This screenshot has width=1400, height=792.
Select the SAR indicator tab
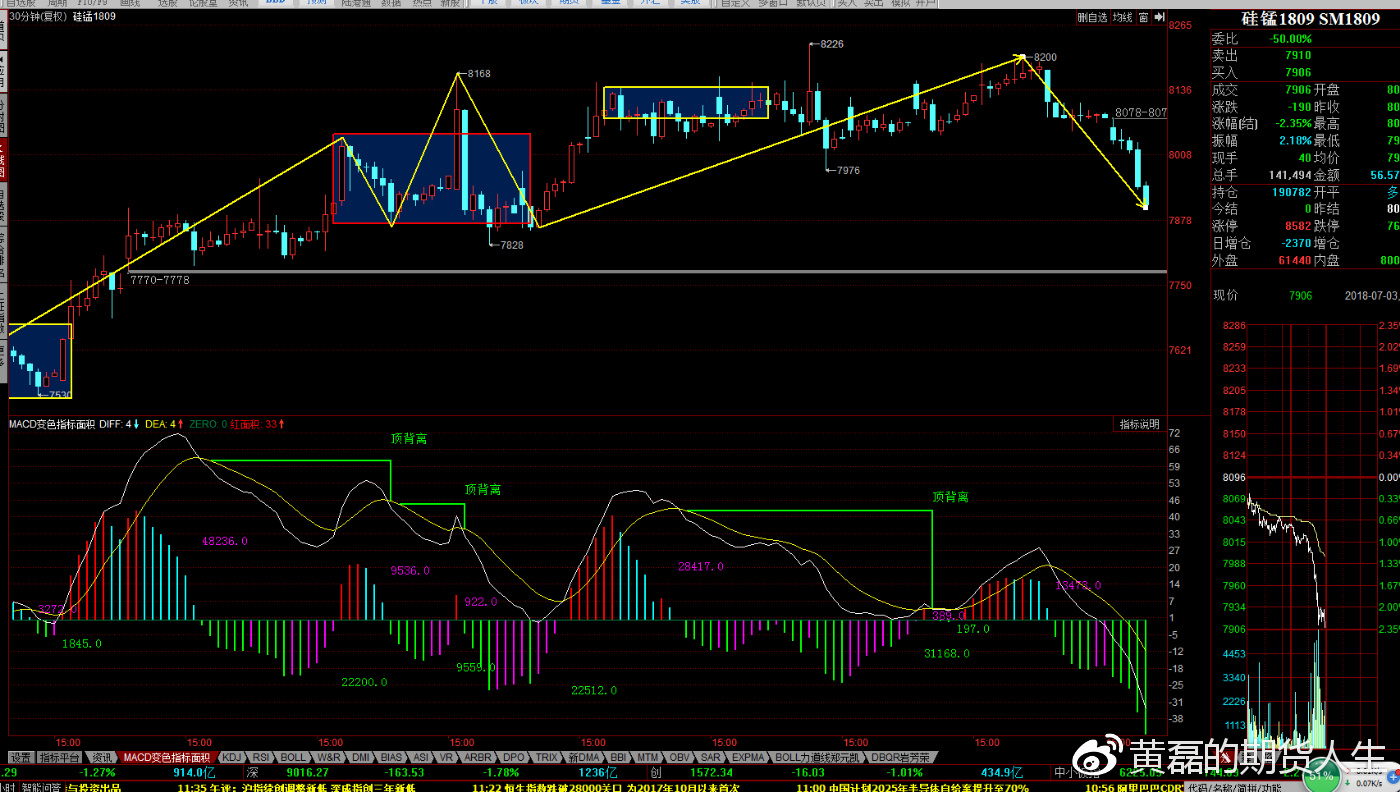coord(711,757)
